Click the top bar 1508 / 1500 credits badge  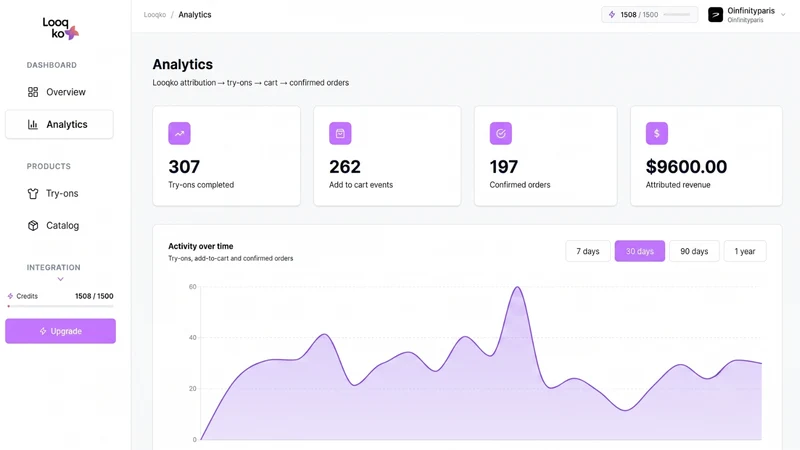pos(649,15)
